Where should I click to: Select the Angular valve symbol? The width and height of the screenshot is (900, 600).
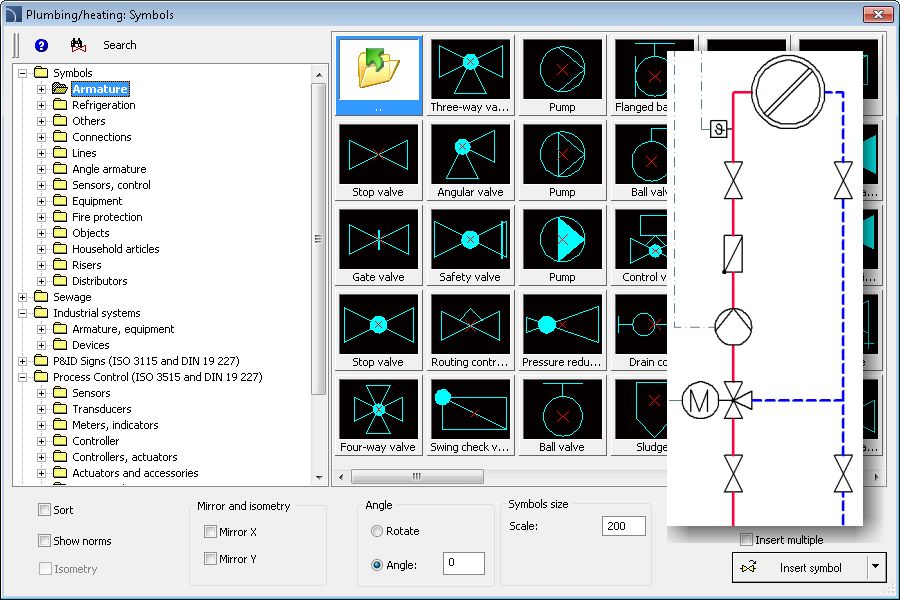pos(470,161)
